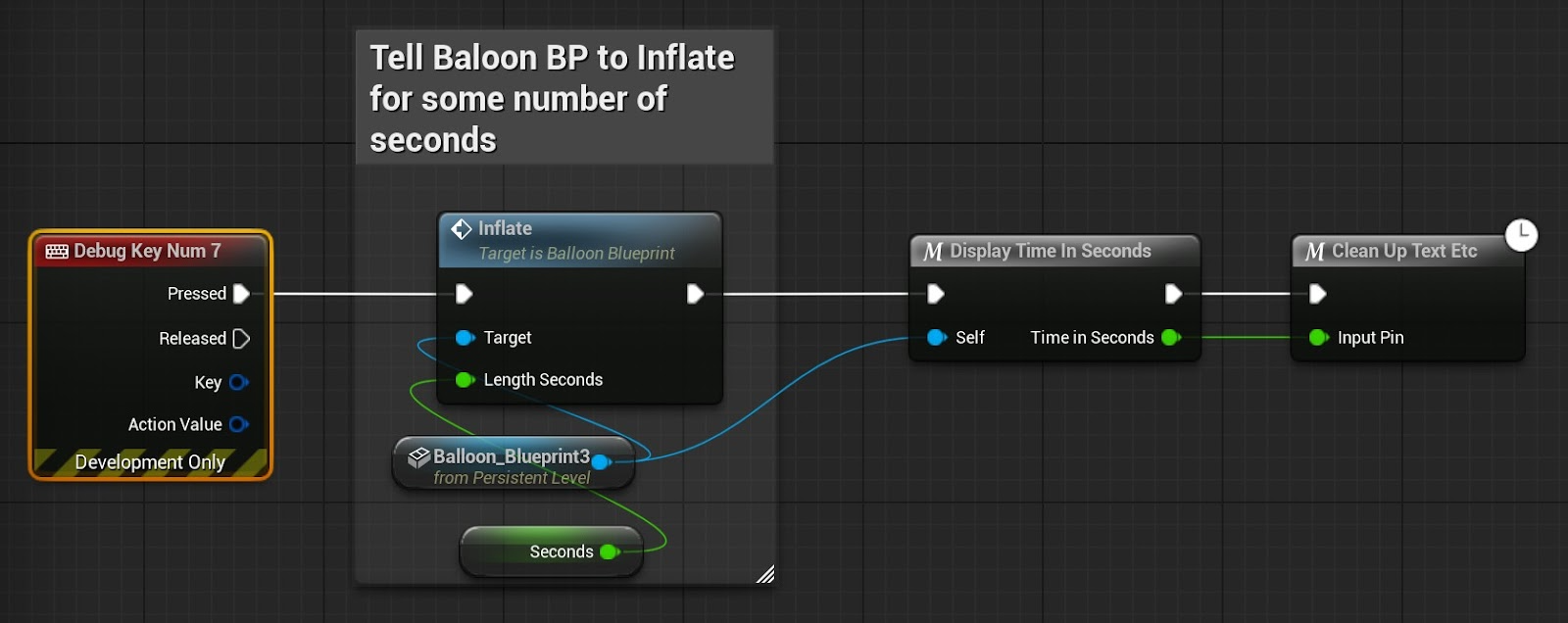Click the Inflate function node icon

coord(462,229)
